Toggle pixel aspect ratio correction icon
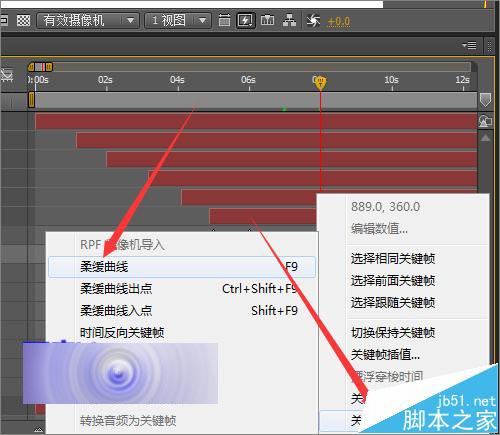The width and height of the screenshot is (500, 435). [224, 21]
